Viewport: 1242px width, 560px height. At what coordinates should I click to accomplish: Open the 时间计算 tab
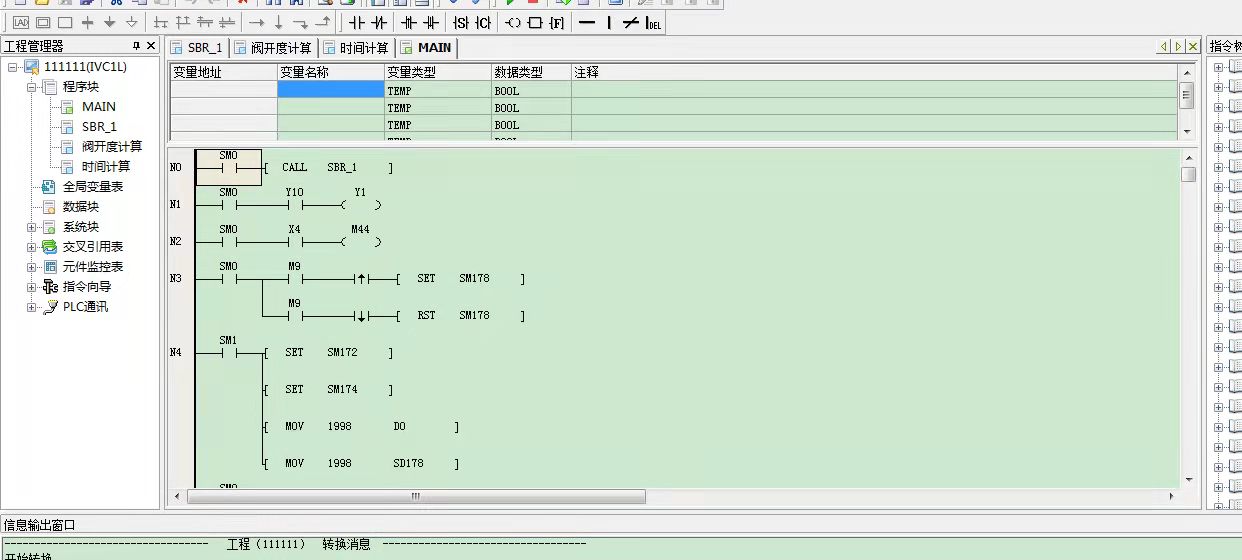(357, 47)
